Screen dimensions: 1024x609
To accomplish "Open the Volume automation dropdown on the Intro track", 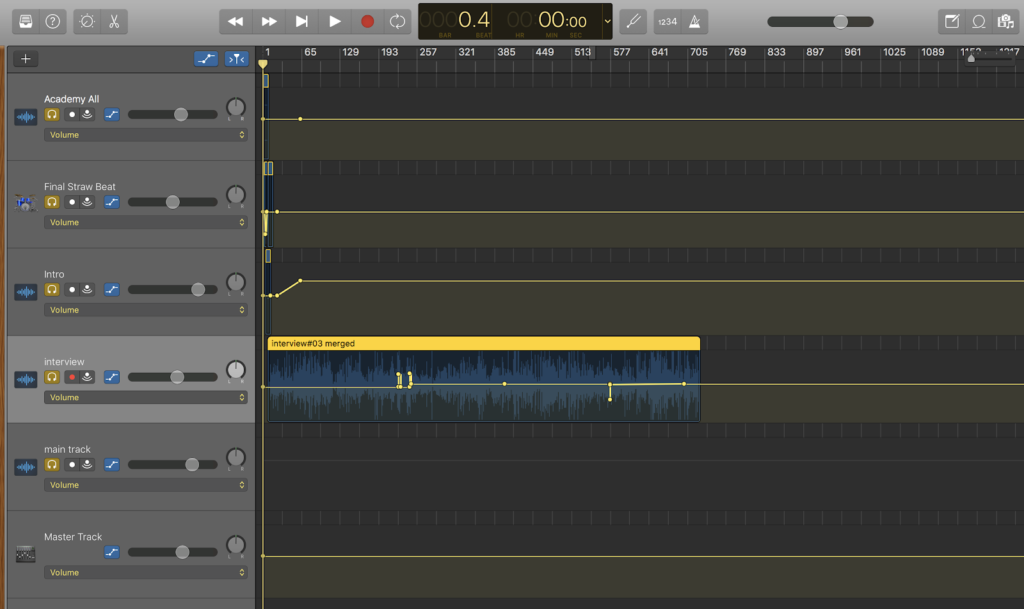I will coord(145,309).
